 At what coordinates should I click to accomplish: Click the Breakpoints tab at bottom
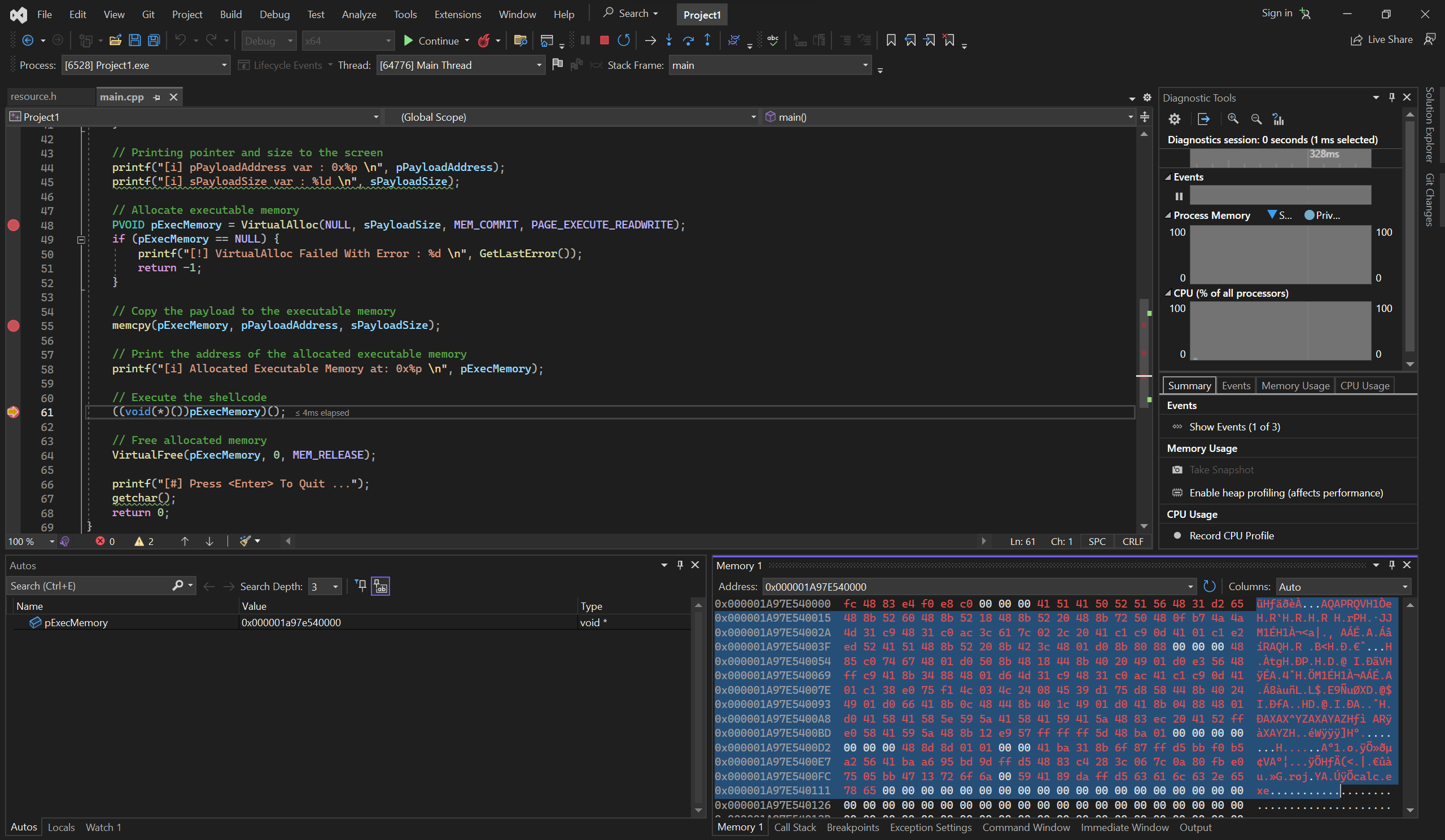tap(853, 827)
